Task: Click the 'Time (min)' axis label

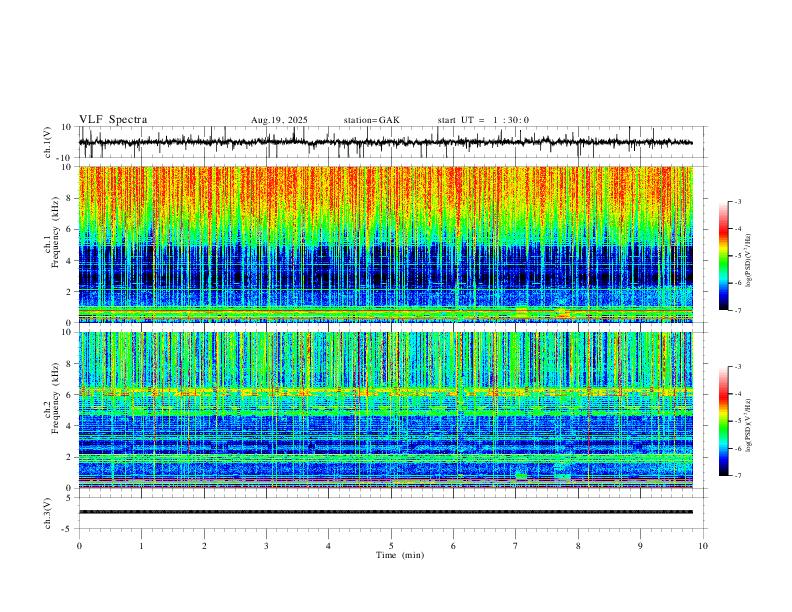Action: coord(400,555)
